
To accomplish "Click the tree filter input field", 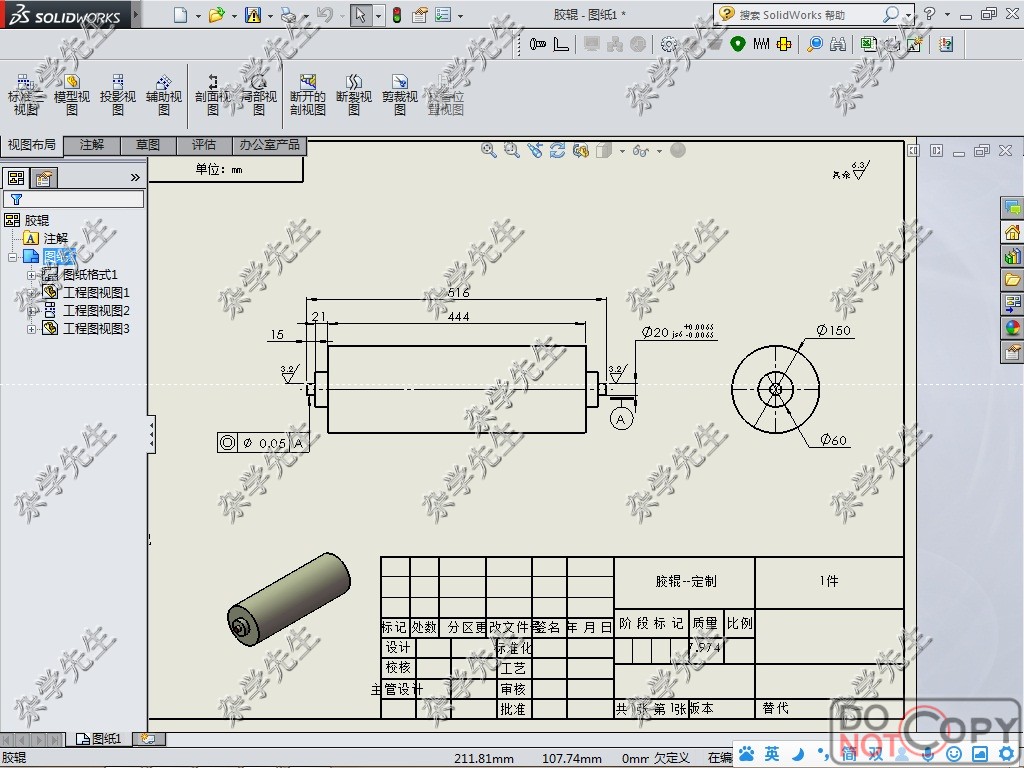I will (74, 199).
